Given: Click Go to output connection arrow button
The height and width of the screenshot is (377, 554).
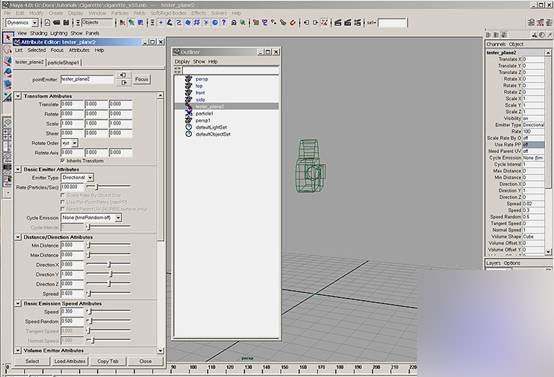Looking at the screenshot, I should [123, 83].
